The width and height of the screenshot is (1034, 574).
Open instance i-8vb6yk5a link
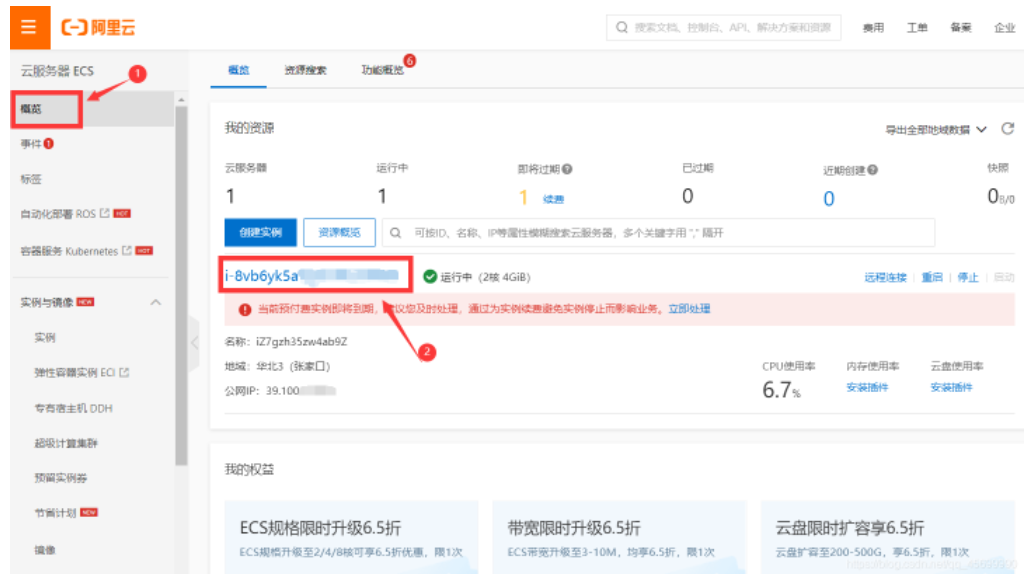[312, 276]
